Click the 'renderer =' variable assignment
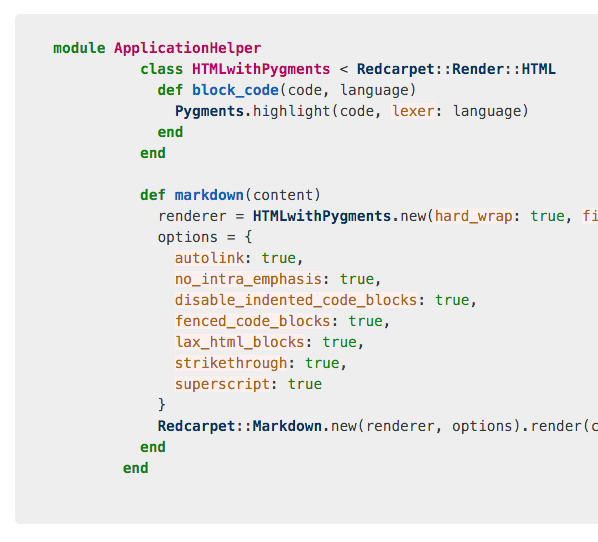The height and width of the screenshot is (542, 598). (201, 216)
